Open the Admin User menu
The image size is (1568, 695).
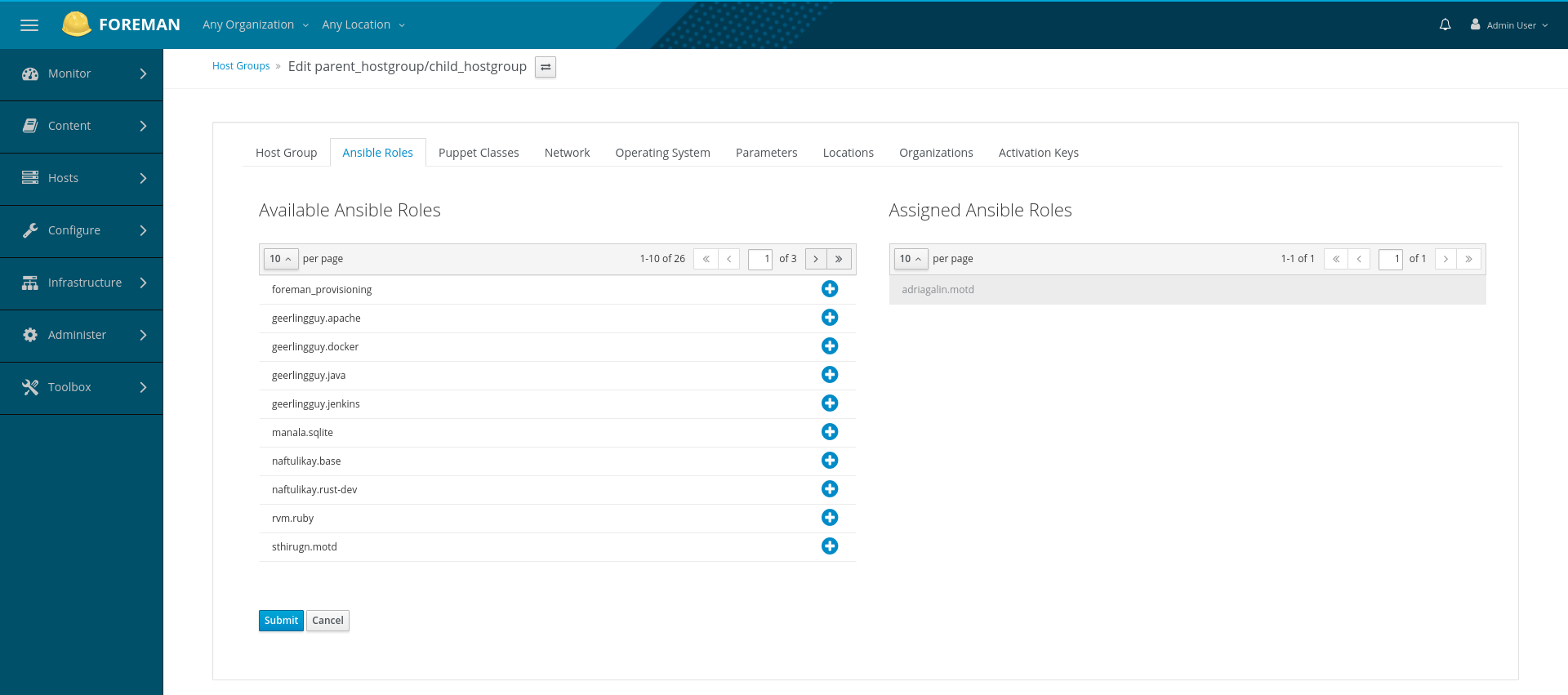[1509, 25]
